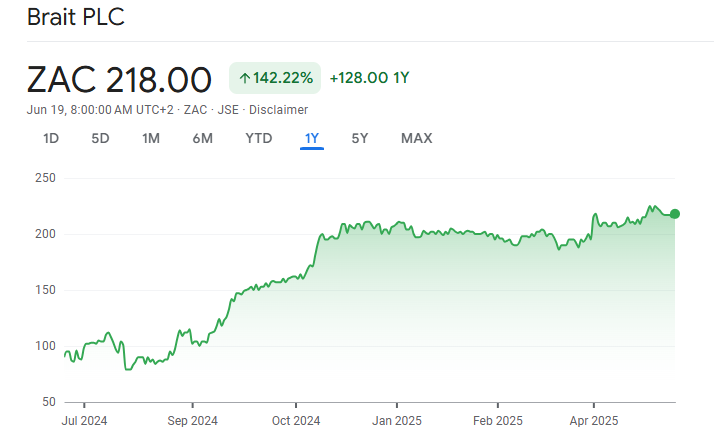Click the Jun 19 timestamp text
Viewport: 714px width, 446px height.
tap(100, 110)
